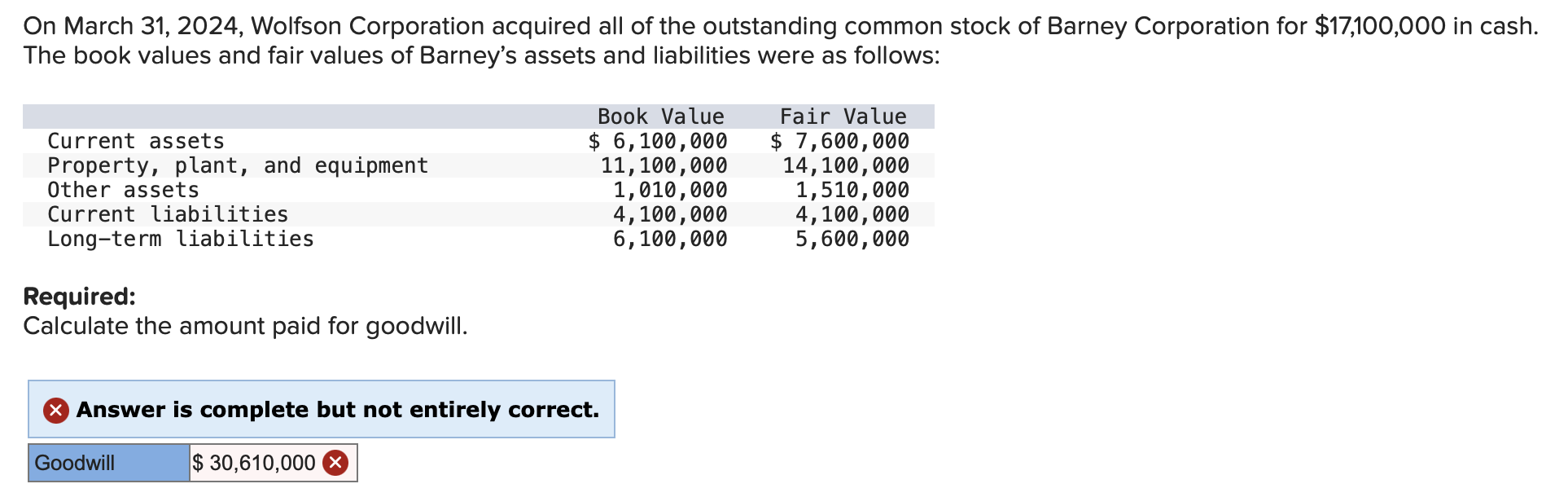Click the 'Answer is complete but not entirely correct' message
The image size is (1568, 497).
[x=338, y=410]
